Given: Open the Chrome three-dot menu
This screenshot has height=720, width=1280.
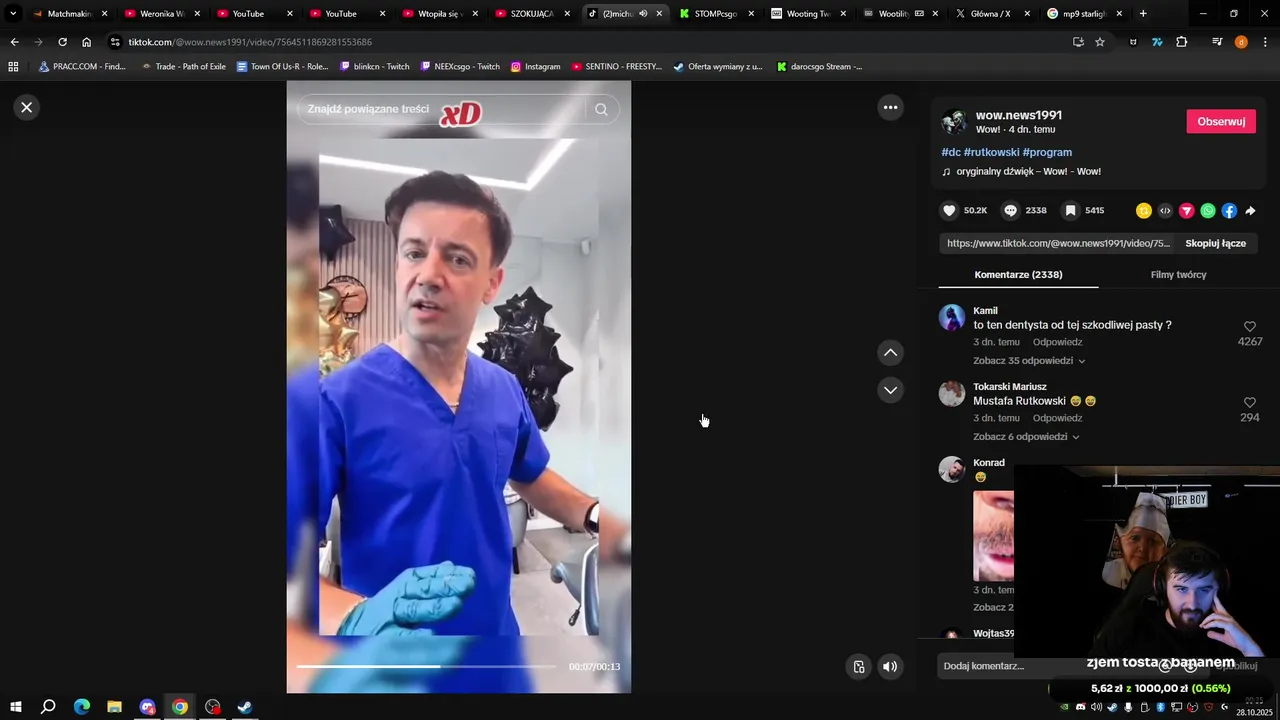Looking at the screenshot, I should click(1265, 42).
